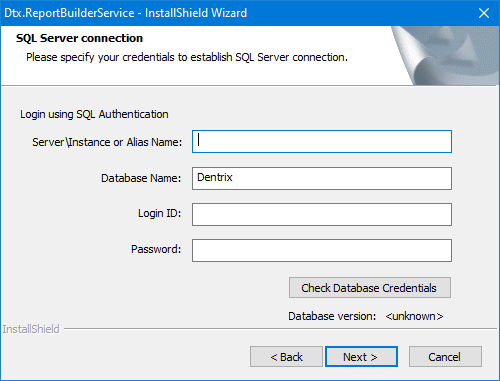Click the Dtx.ReportBuilderService window title
The height and width of the screenshot is (381, 500).
coord(125,13)
